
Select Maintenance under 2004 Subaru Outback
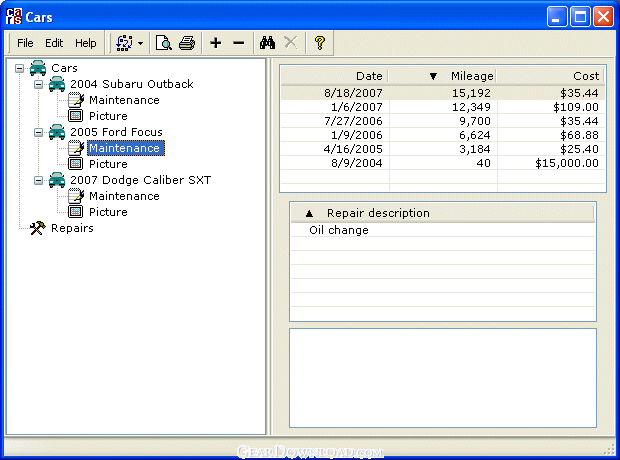(124, 100)
